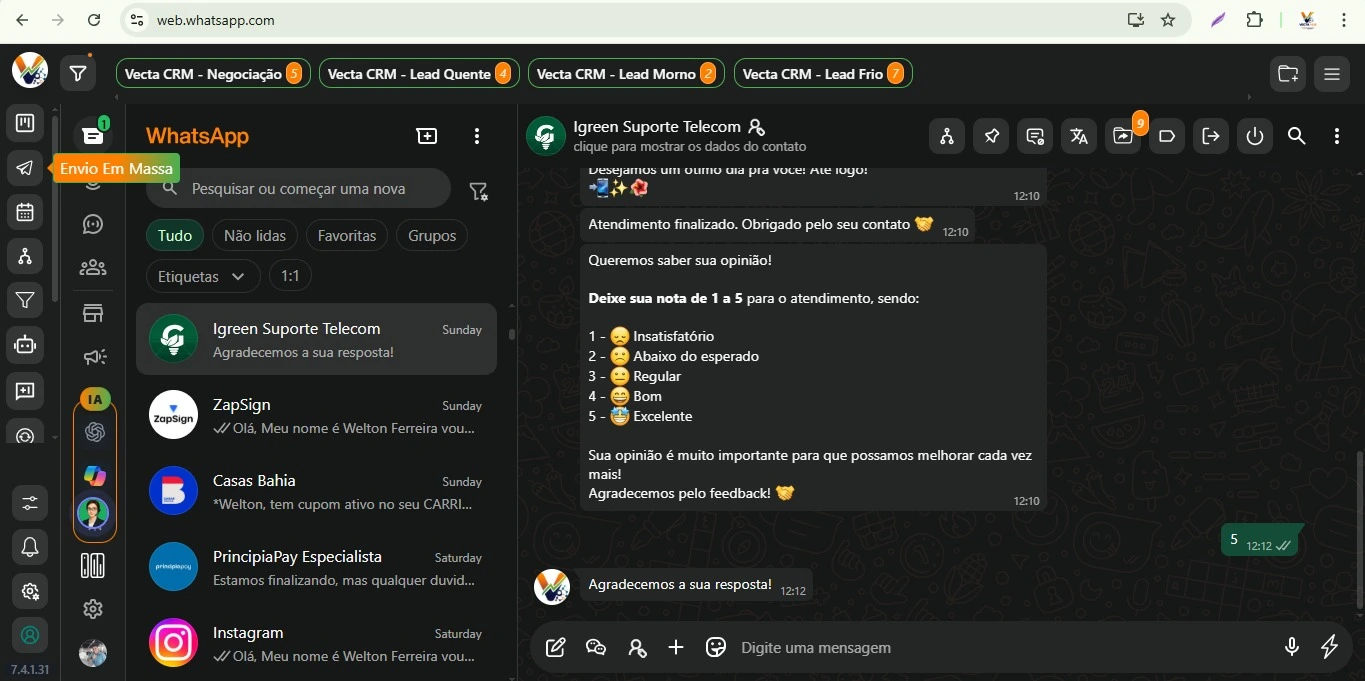1365x681 pixels.
Task: Open the voice microphone icon
Action: coord(1292,648)
